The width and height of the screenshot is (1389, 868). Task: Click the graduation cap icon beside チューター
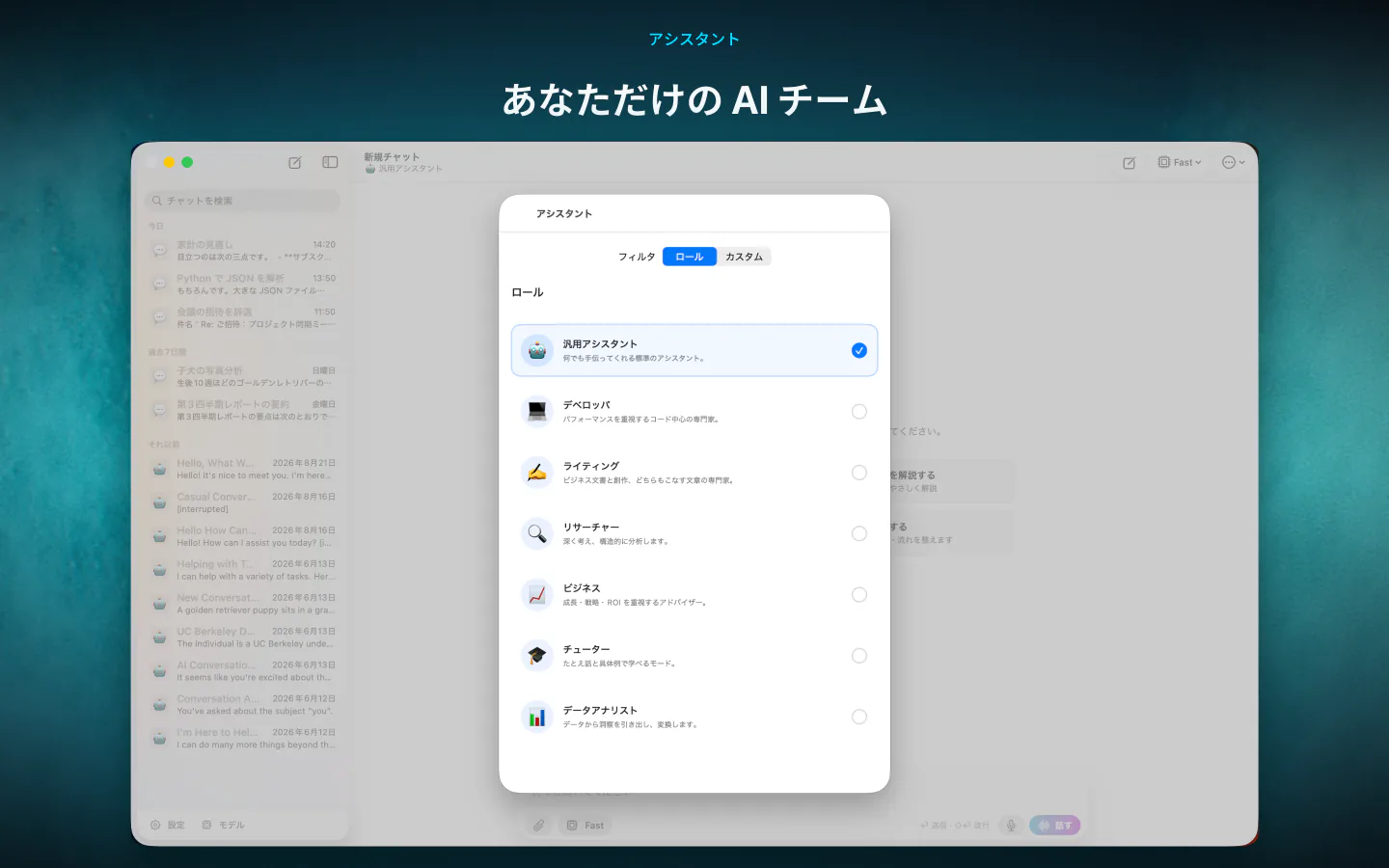(537, 656)
